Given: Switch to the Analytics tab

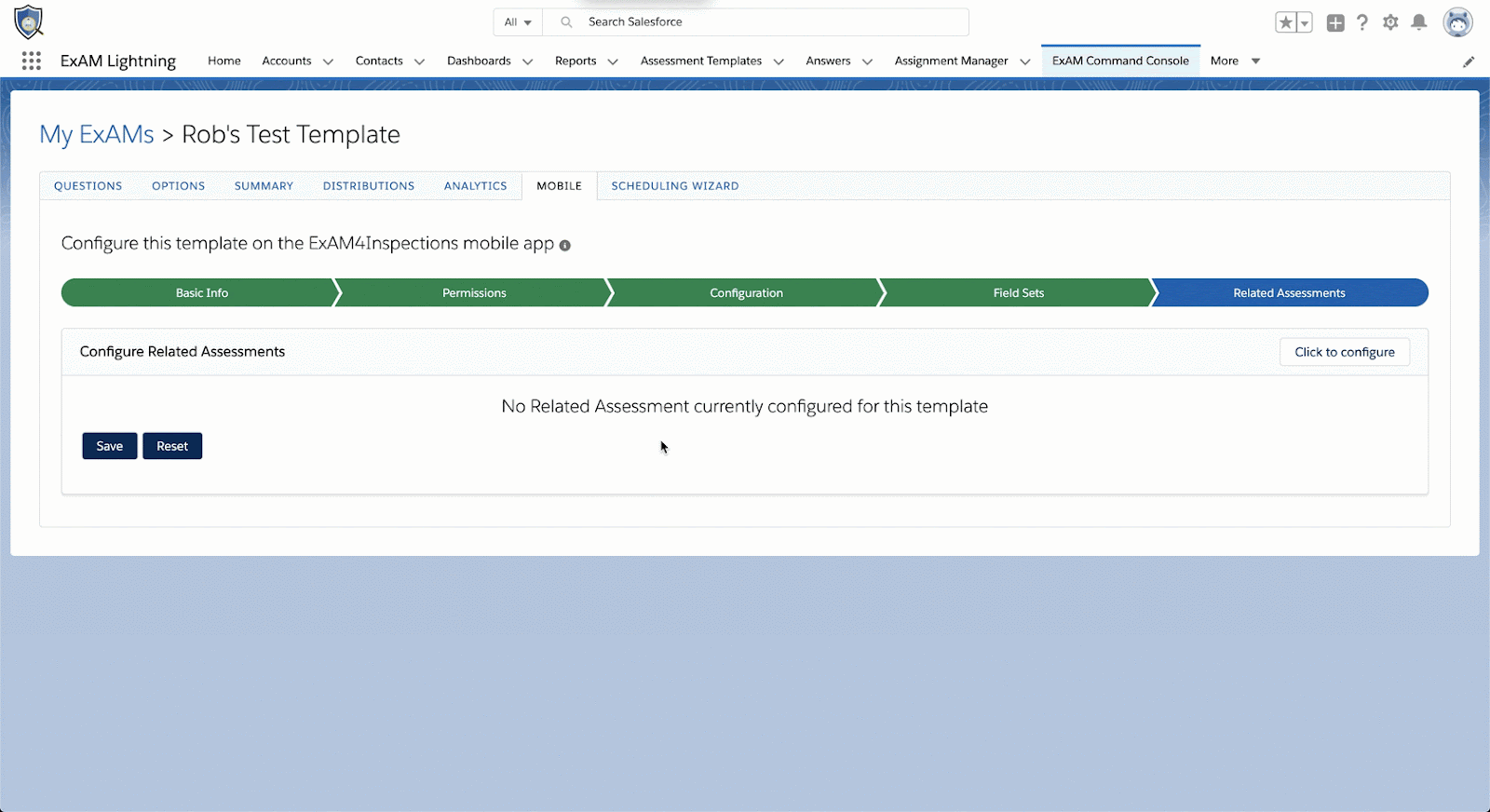Looking at the screenshot, I should (x=475, y=186).
